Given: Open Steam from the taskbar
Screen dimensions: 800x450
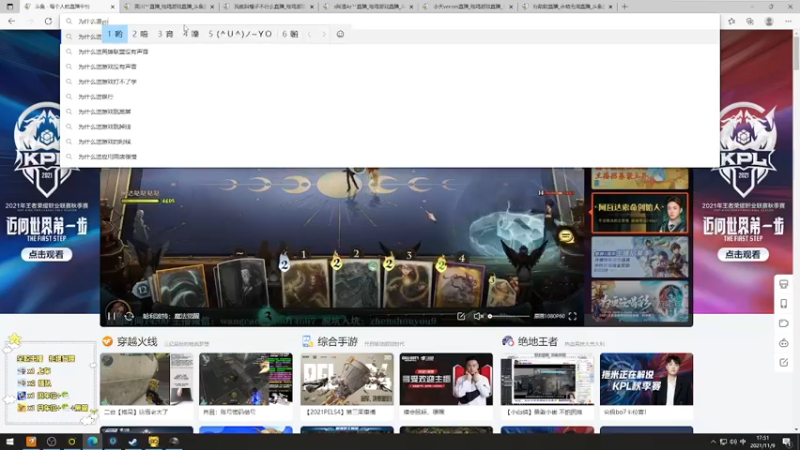Looking at the screenshot, I should click(x=133, y=441).
